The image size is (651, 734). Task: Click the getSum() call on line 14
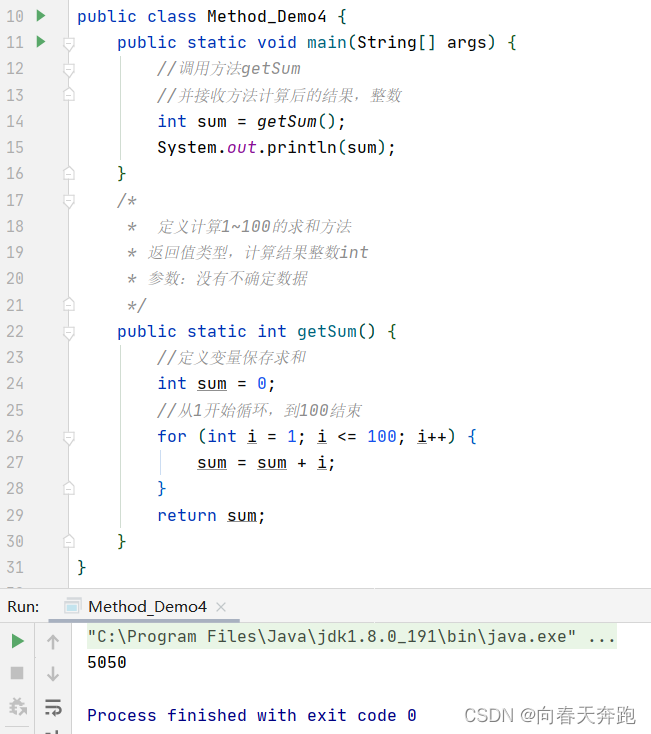(x=296, y=122)
